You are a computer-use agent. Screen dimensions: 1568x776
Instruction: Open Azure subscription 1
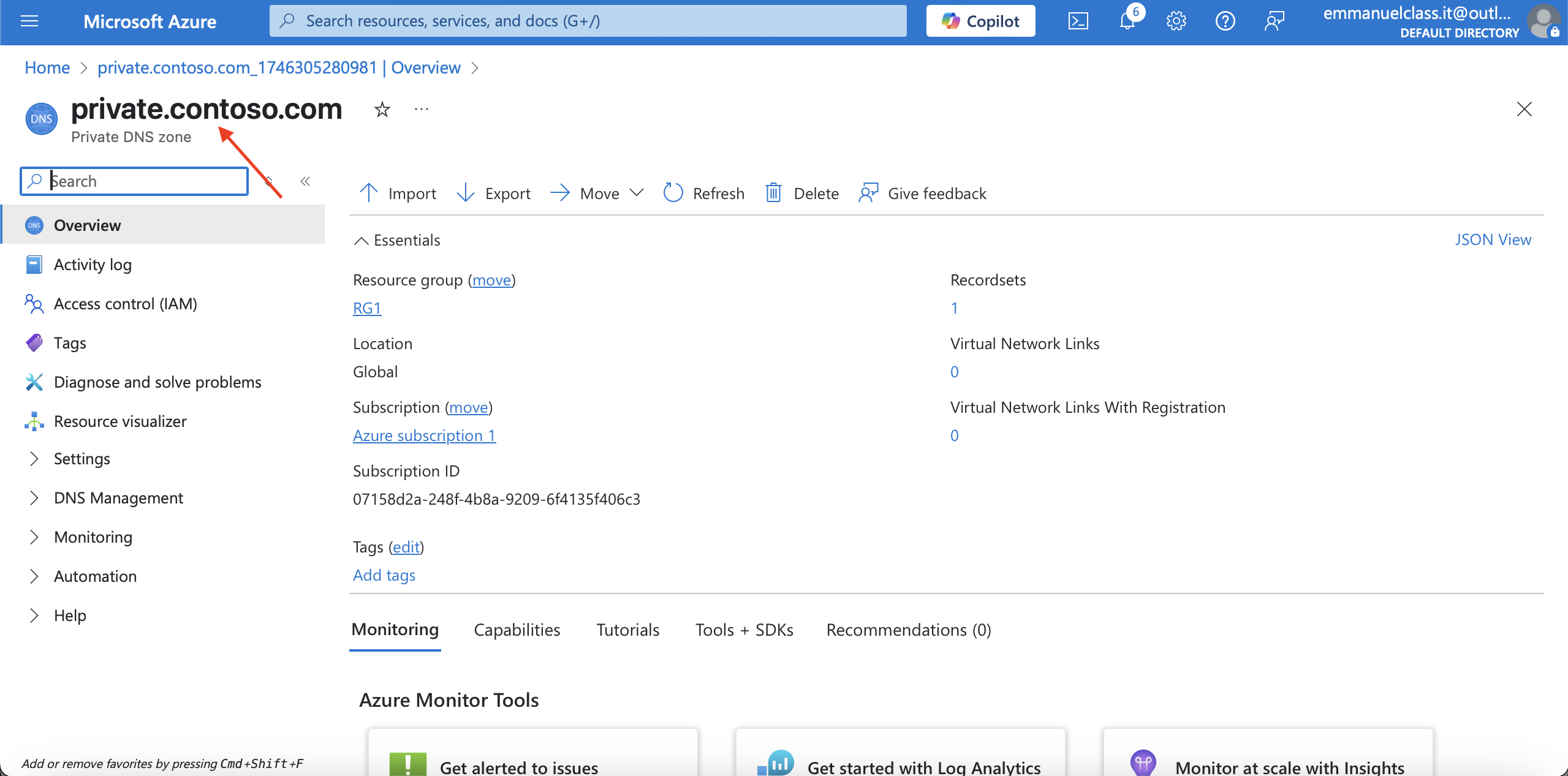coord(424,435)
